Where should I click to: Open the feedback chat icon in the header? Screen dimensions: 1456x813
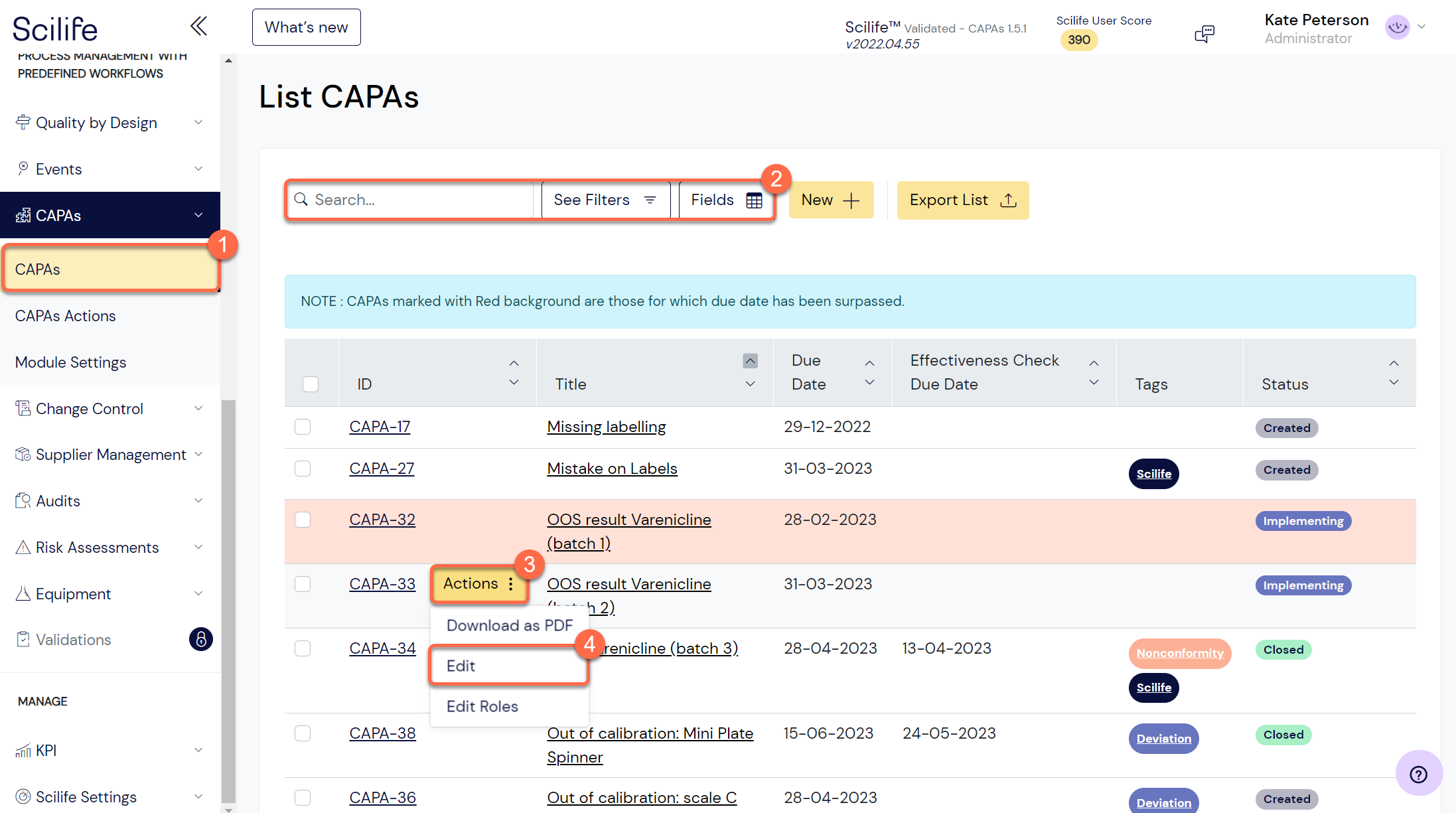point(1204,33)
